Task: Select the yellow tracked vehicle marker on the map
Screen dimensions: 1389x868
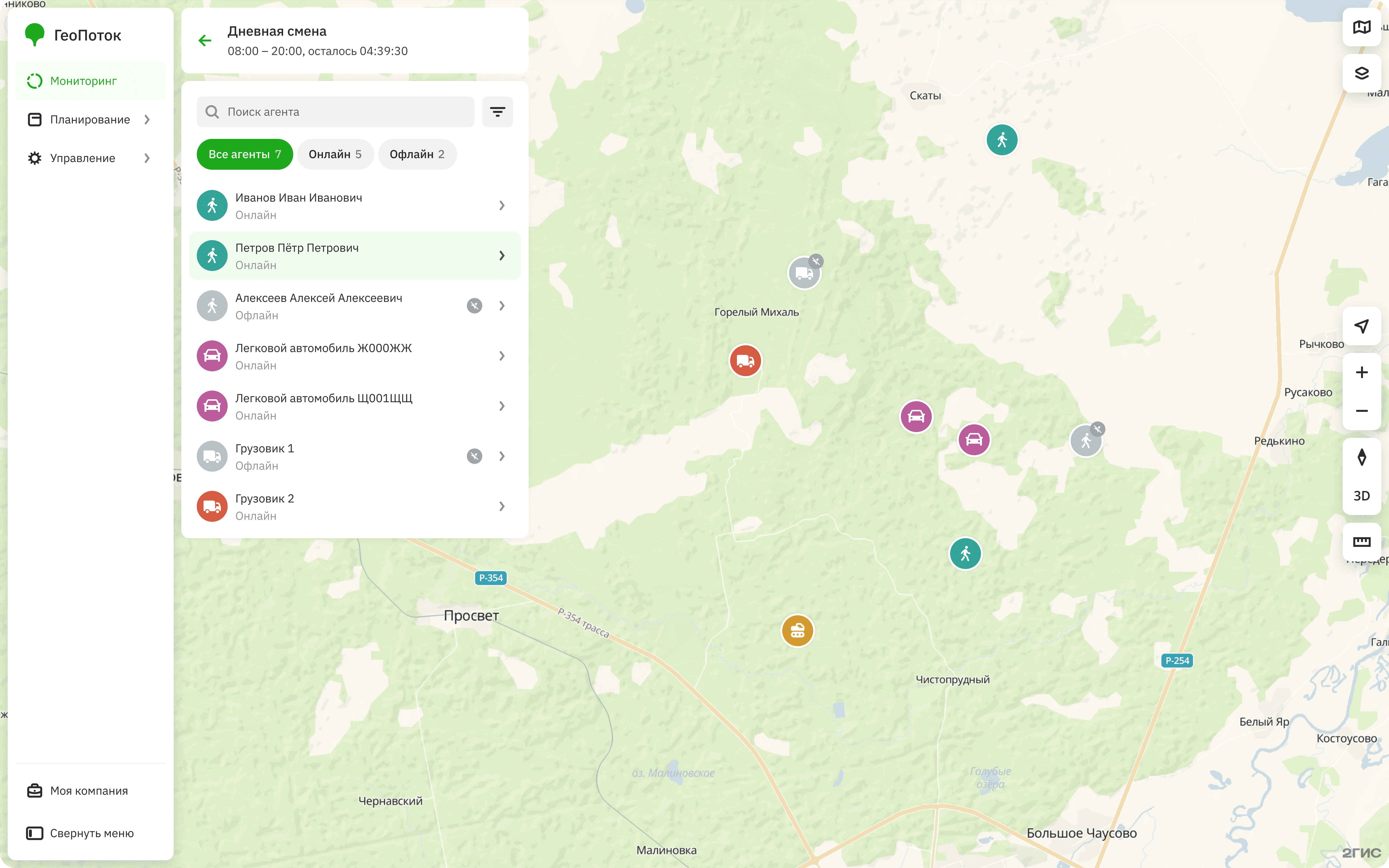Action: click(797, 631)
